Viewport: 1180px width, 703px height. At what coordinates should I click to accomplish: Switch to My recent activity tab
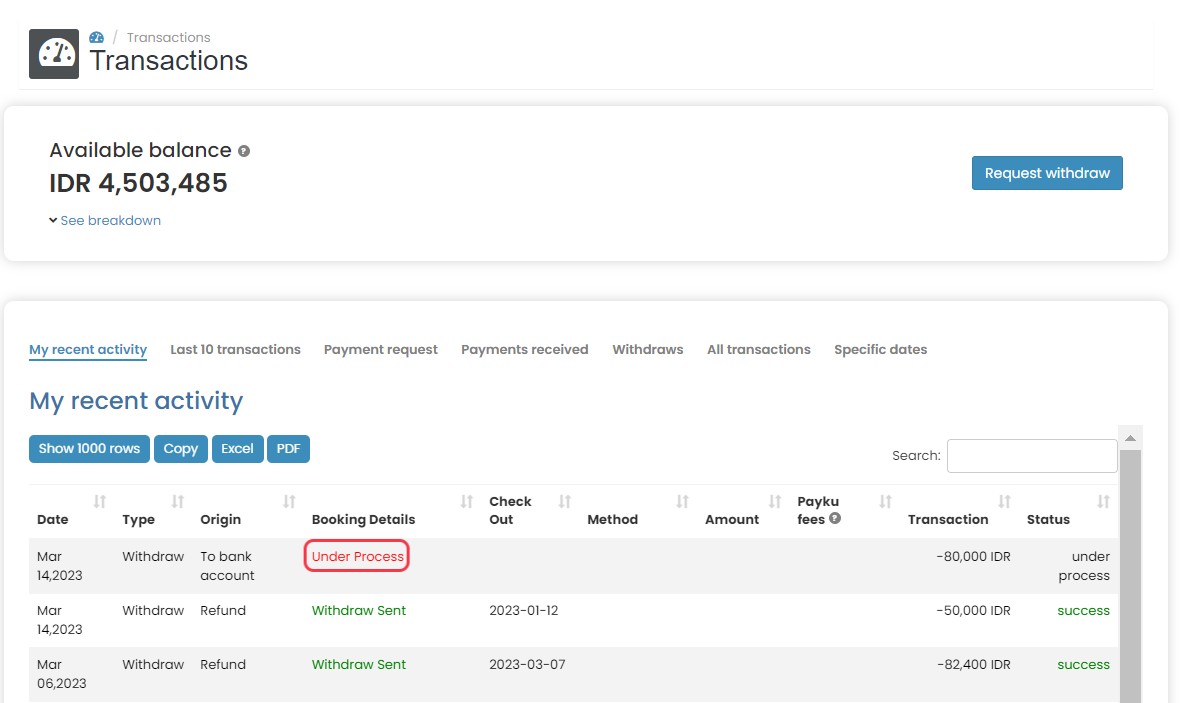click(88, 350)
